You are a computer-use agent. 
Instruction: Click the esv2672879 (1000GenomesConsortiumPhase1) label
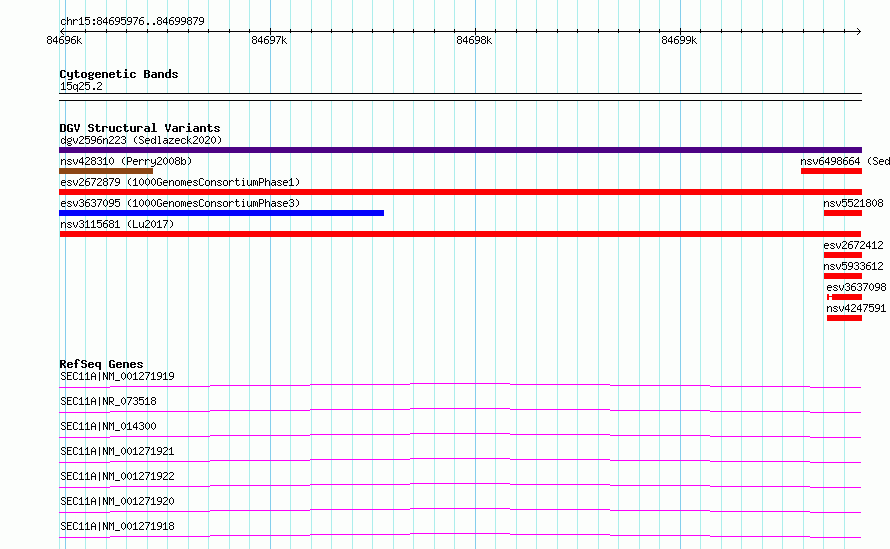tap(180, 182)
